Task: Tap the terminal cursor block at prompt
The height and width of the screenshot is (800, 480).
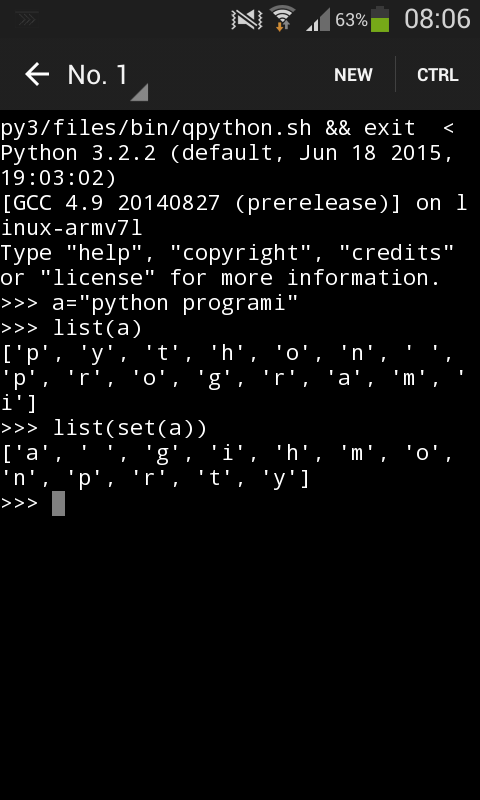Action: (x=58, y=504)
